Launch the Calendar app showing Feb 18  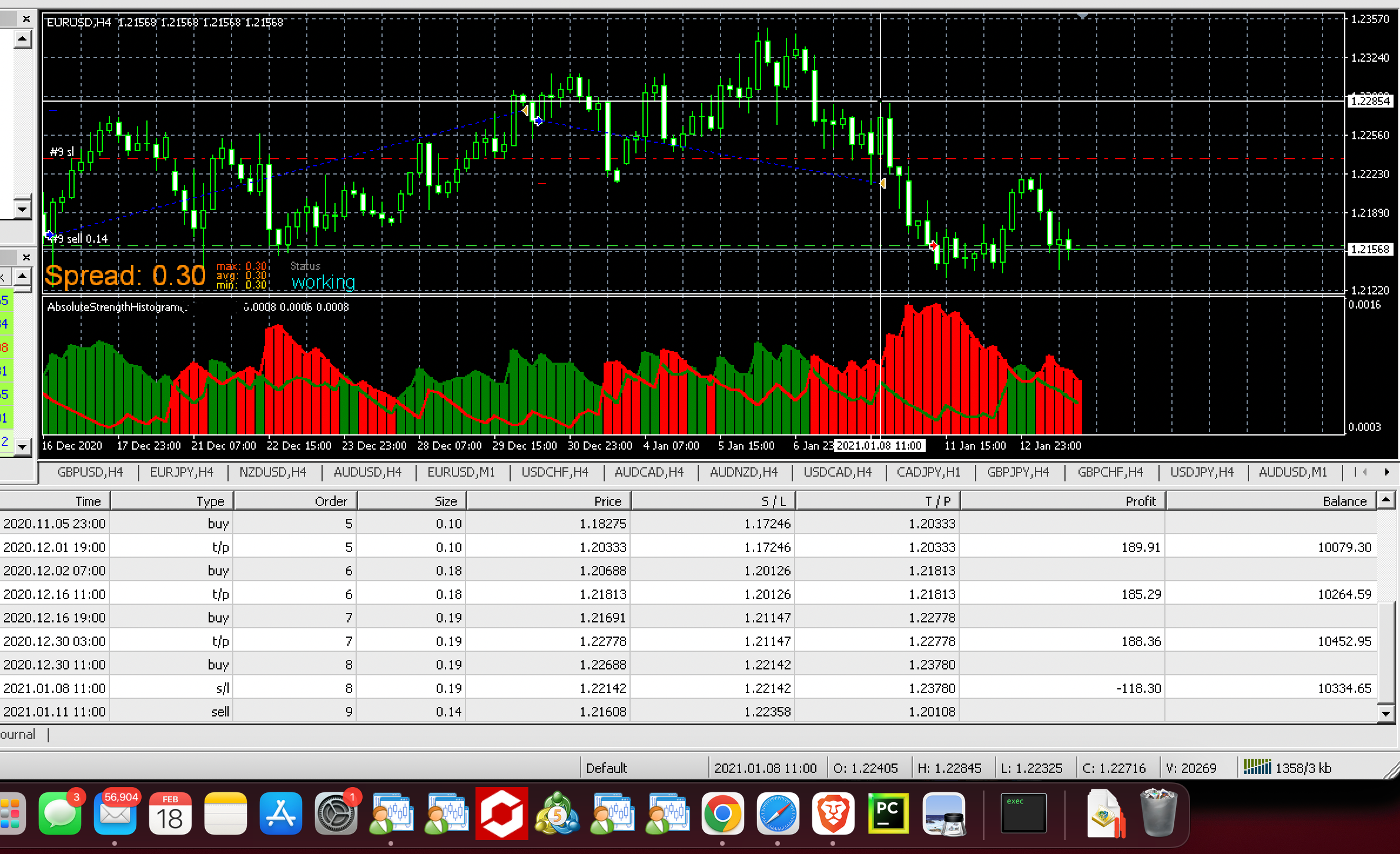click(170, 814)
